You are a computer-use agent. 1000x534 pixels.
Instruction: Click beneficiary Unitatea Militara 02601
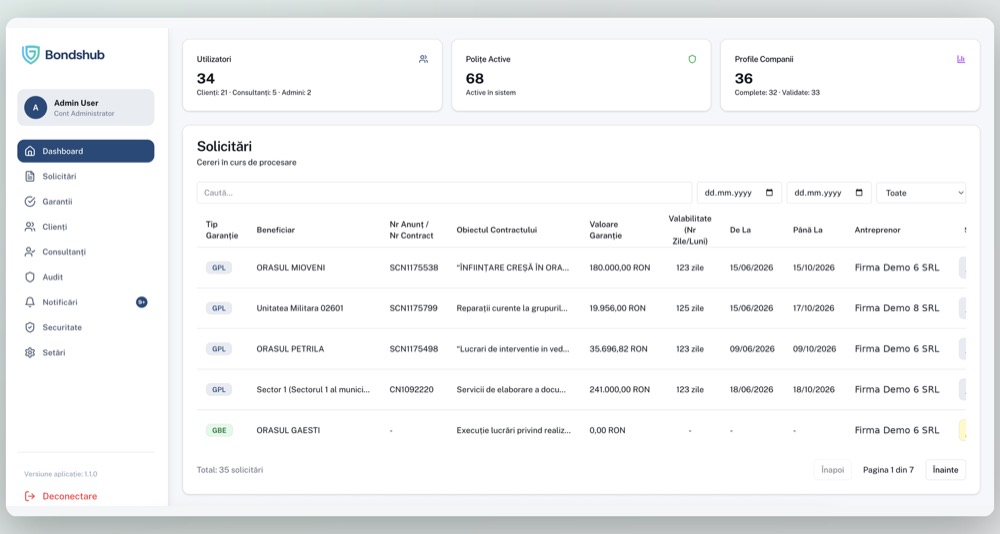click(x=300, y=308)
